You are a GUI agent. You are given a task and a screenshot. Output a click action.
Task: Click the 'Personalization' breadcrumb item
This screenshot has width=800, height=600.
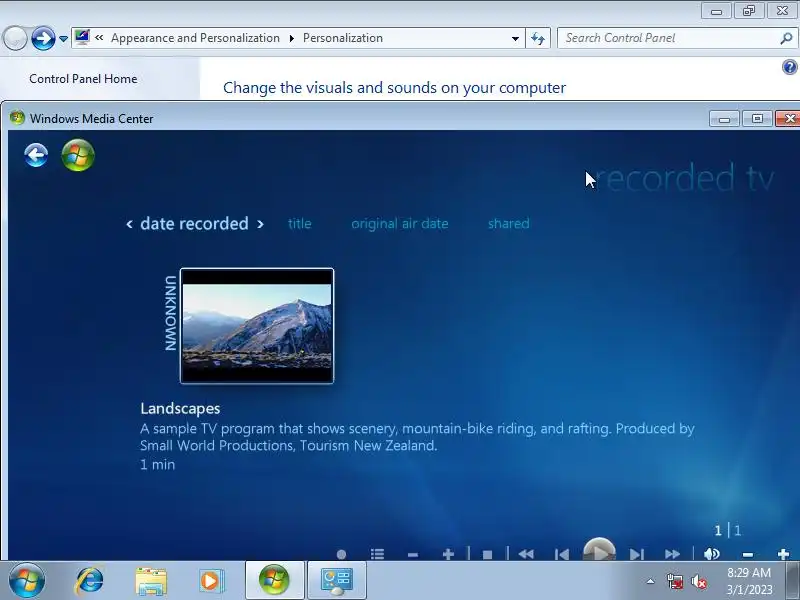pos(343,38)
